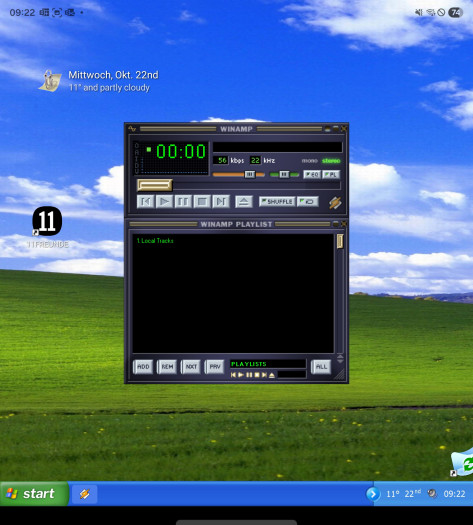Click the mini Pause icon under PLAYLISTS

tap(249, 375)
